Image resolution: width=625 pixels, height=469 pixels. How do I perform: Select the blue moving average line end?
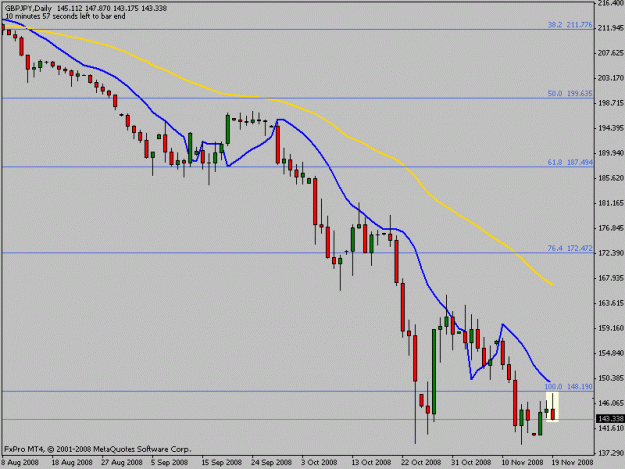pyautogui.click(x=548, y=381)
